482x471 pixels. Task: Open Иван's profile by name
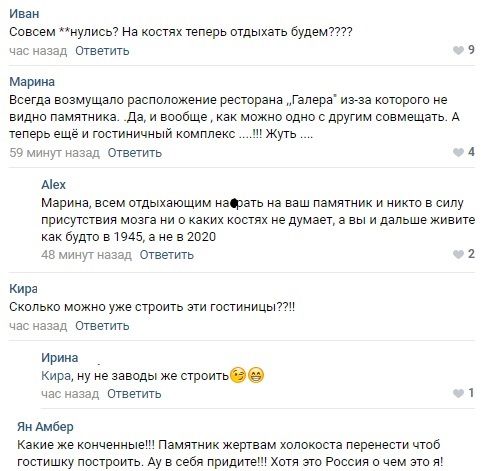pos(24,14)
